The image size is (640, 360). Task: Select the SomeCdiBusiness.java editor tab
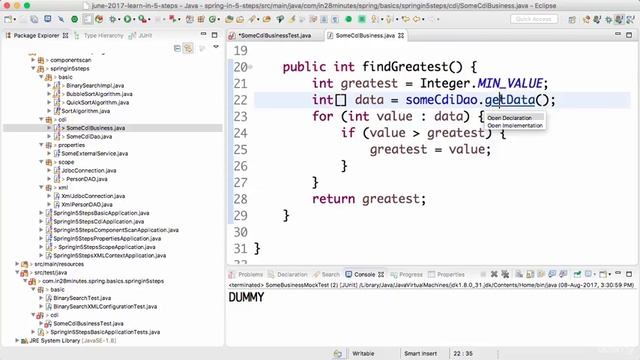(x=365, y=36)
